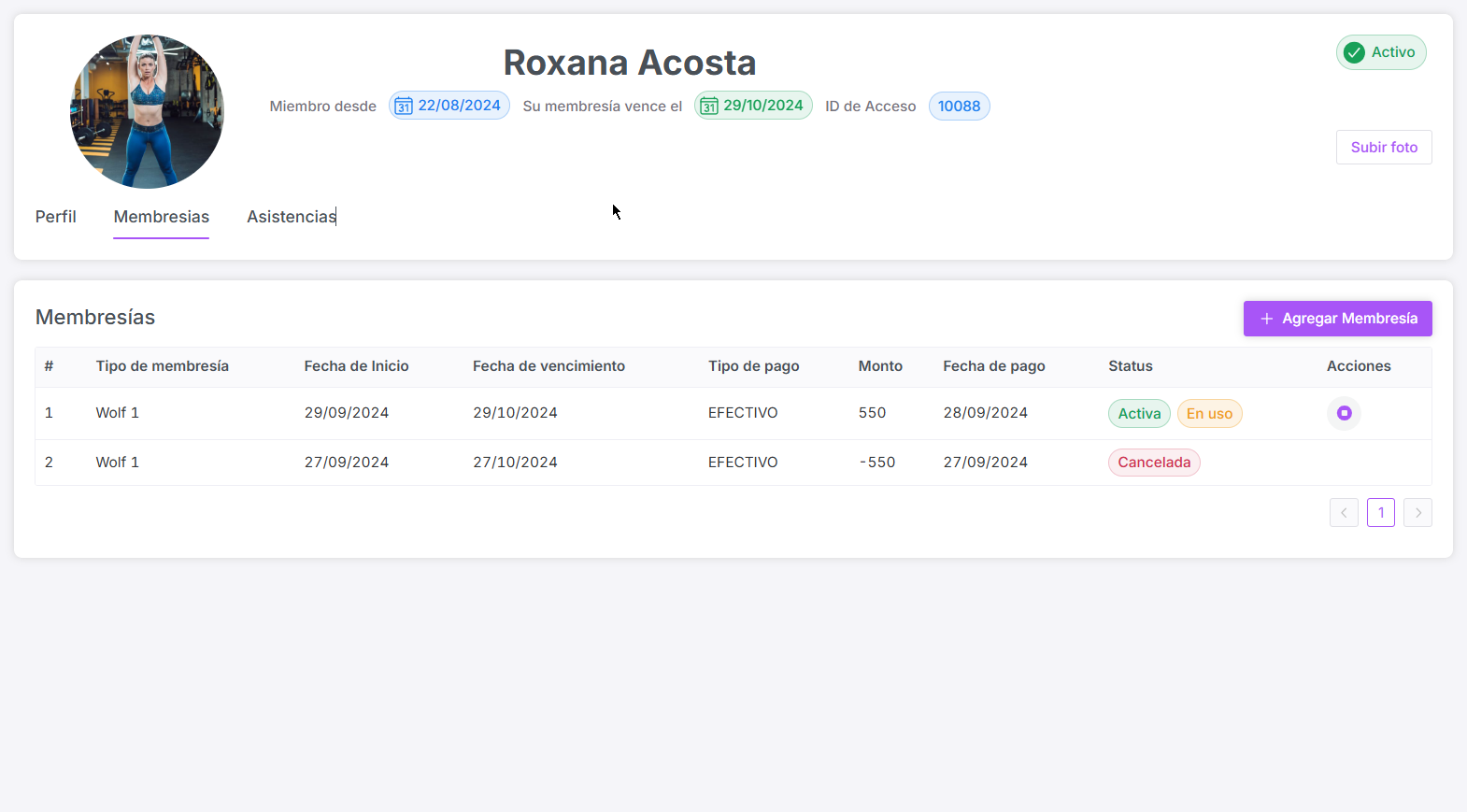Click the Activa status tag
1467x812 pixels.
1139,414
